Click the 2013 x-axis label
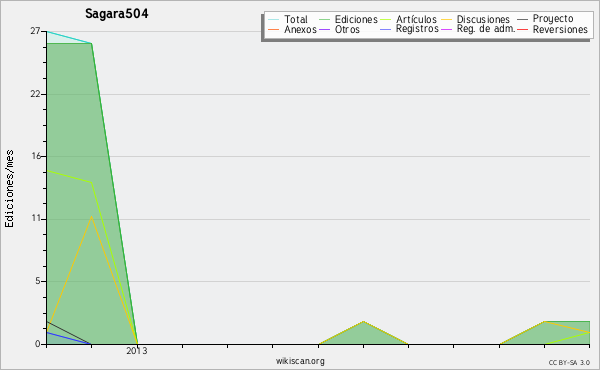The image size is (600, 370). [137, 350]
